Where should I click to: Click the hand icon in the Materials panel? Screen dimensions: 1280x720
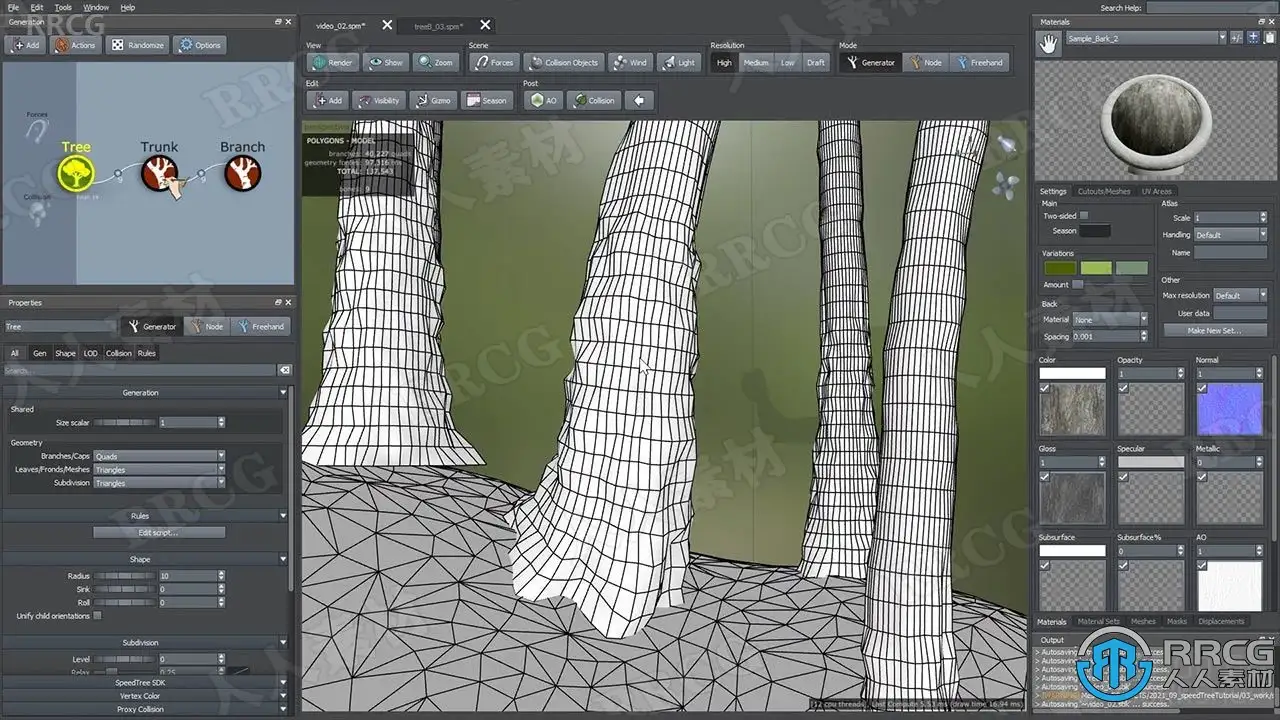[1048, 43]
